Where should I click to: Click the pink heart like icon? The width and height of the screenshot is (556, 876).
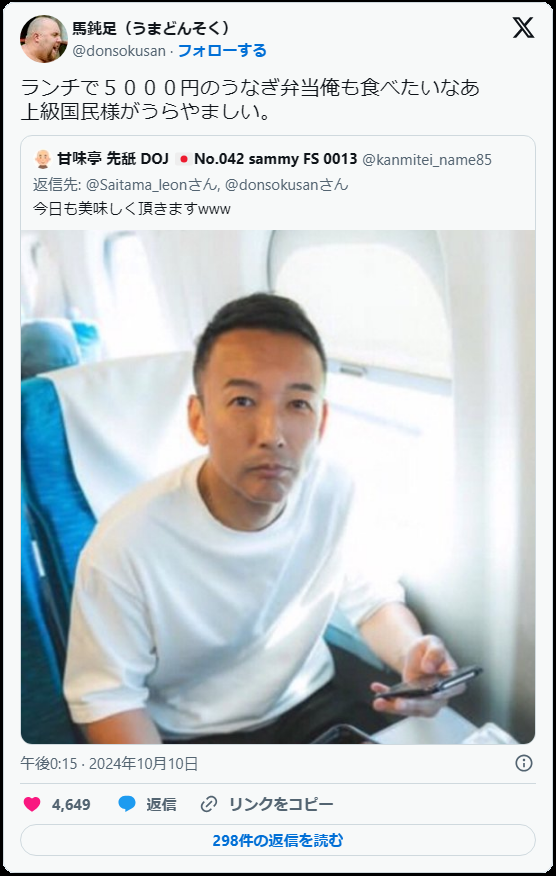click(32, 804)
